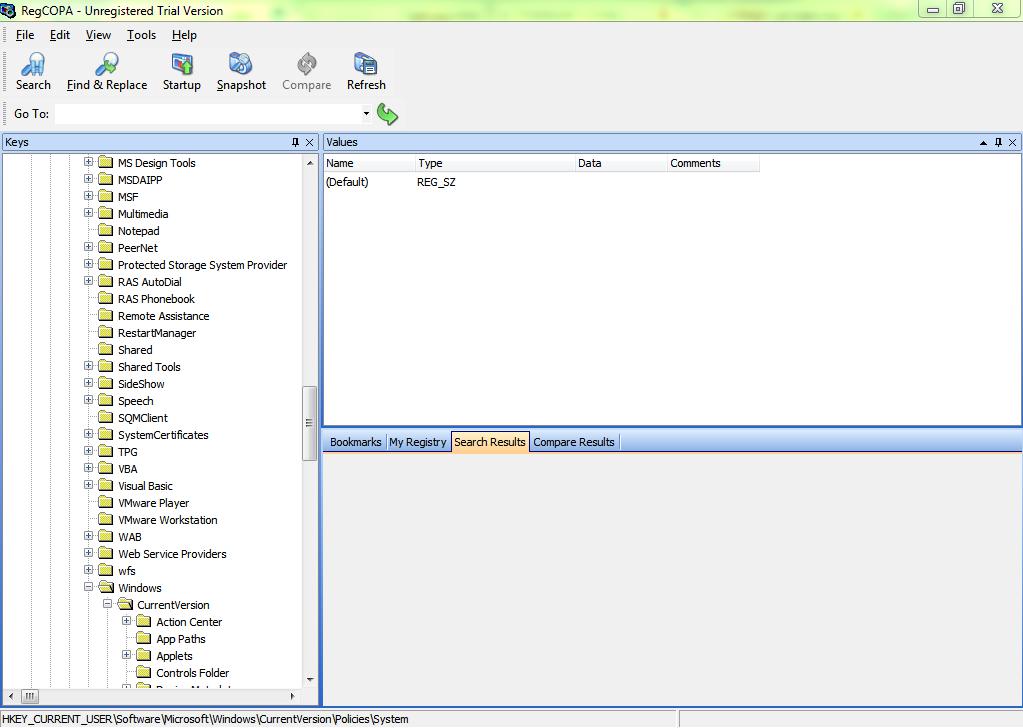Close the Values panel
The height and width of the screenshot is (728, 1023).
tap(1013, 143)
